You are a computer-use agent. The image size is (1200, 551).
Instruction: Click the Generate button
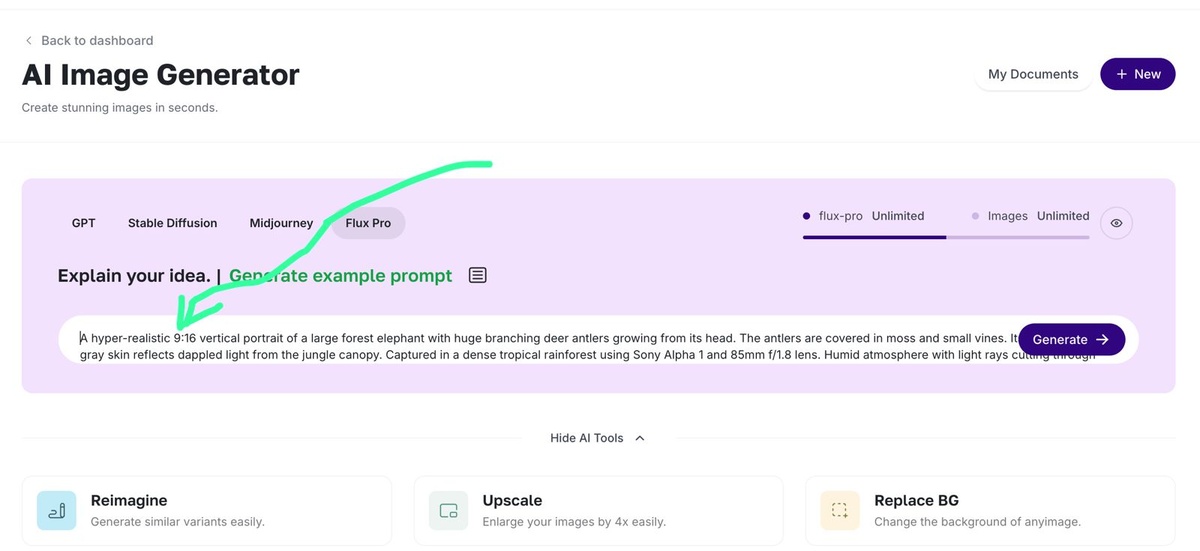tap(1072, 339)
